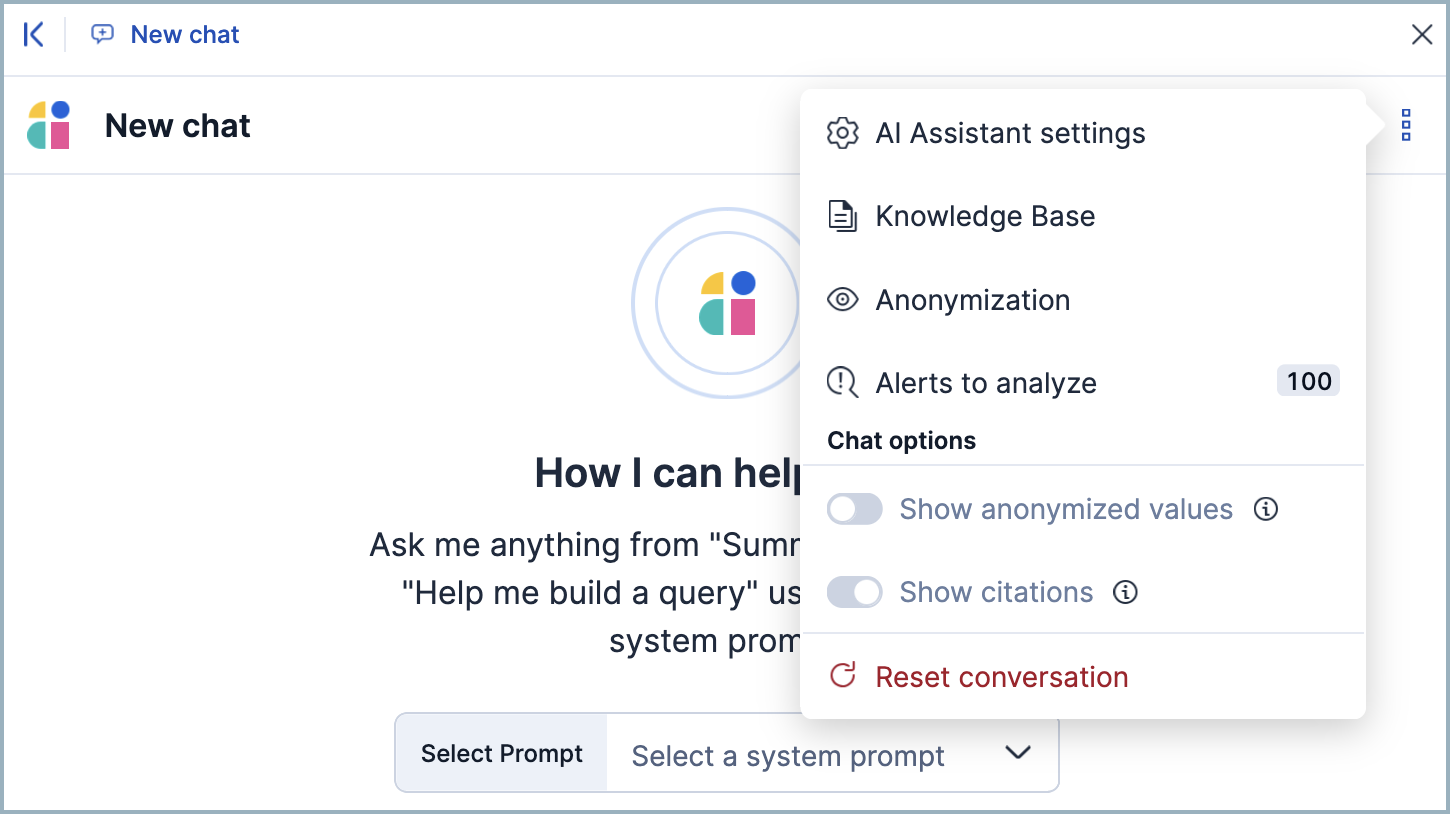Open the vertical three-dot options menu

(1405, 124)
